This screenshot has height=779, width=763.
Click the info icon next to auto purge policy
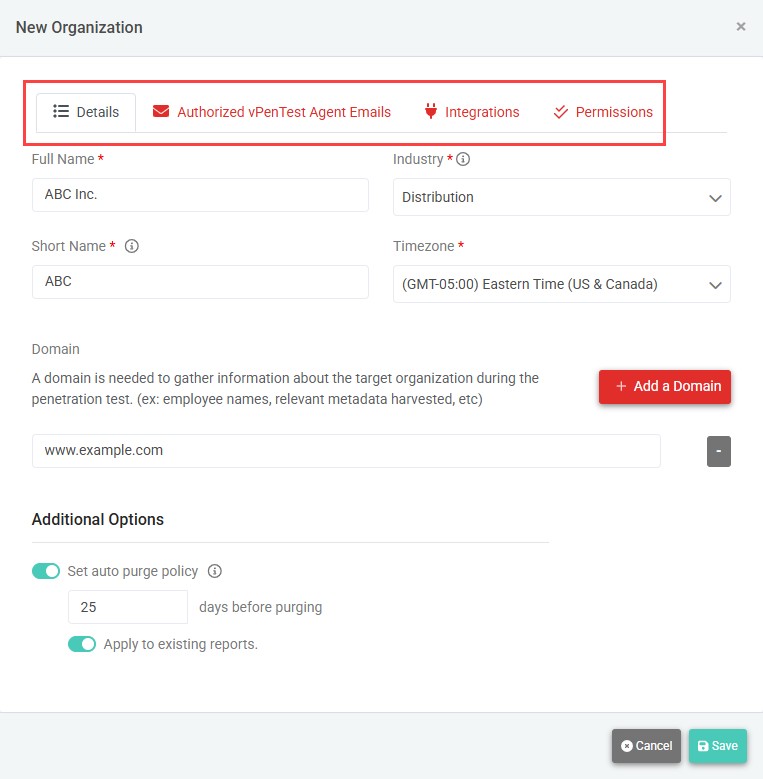click(x=214, y=571)
